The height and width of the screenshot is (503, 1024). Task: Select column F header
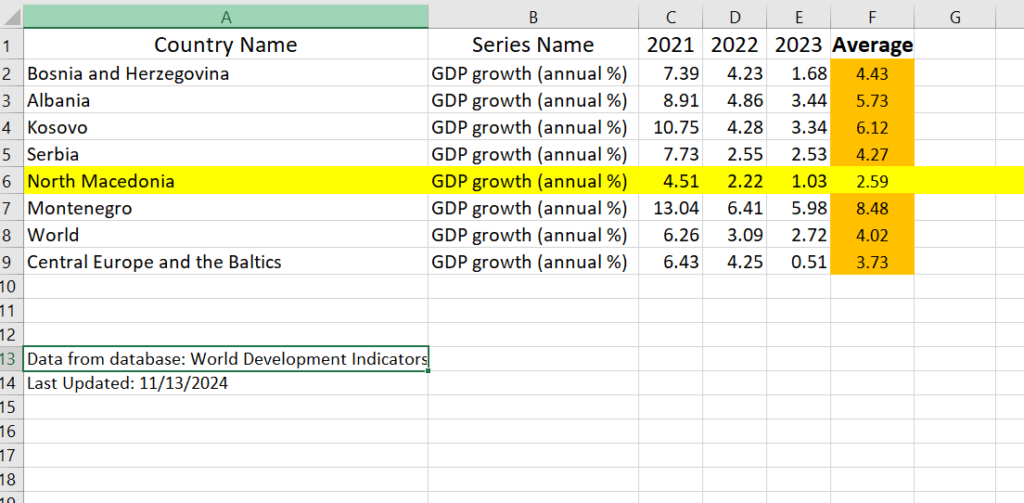pyautogui.click(x=872, y=16)
